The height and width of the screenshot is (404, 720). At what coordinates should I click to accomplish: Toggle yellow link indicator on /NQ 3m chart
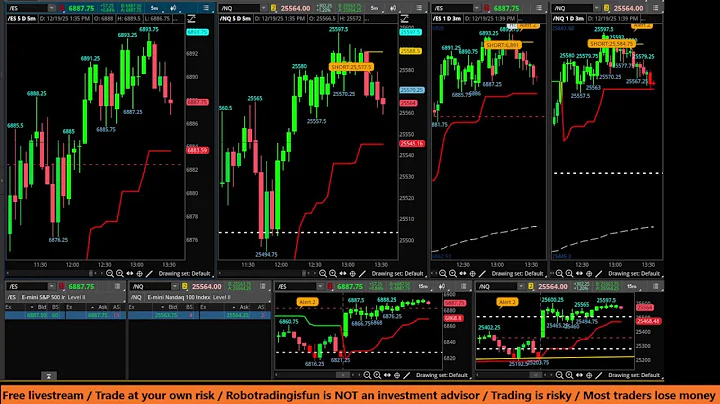[x=606, y=8]
